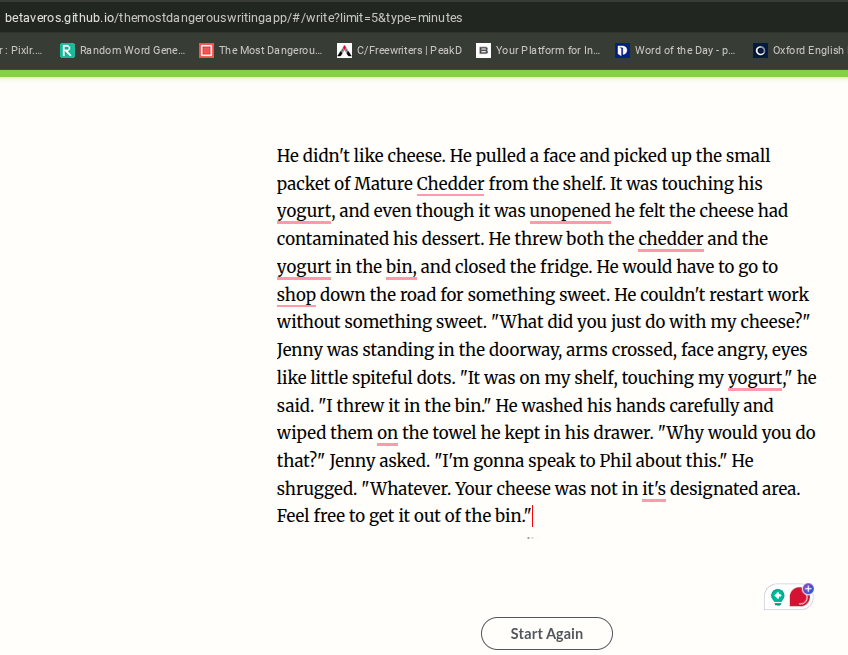The width and height of the screenshot is (848, 655).
Task: Click the green writing progress bar
Action: (x=424, y=74)
